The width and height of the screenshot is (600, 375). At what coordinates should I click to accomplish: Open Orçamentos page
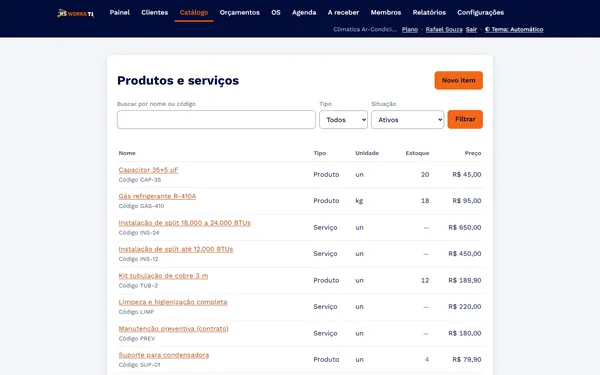(x=240, y=12)
